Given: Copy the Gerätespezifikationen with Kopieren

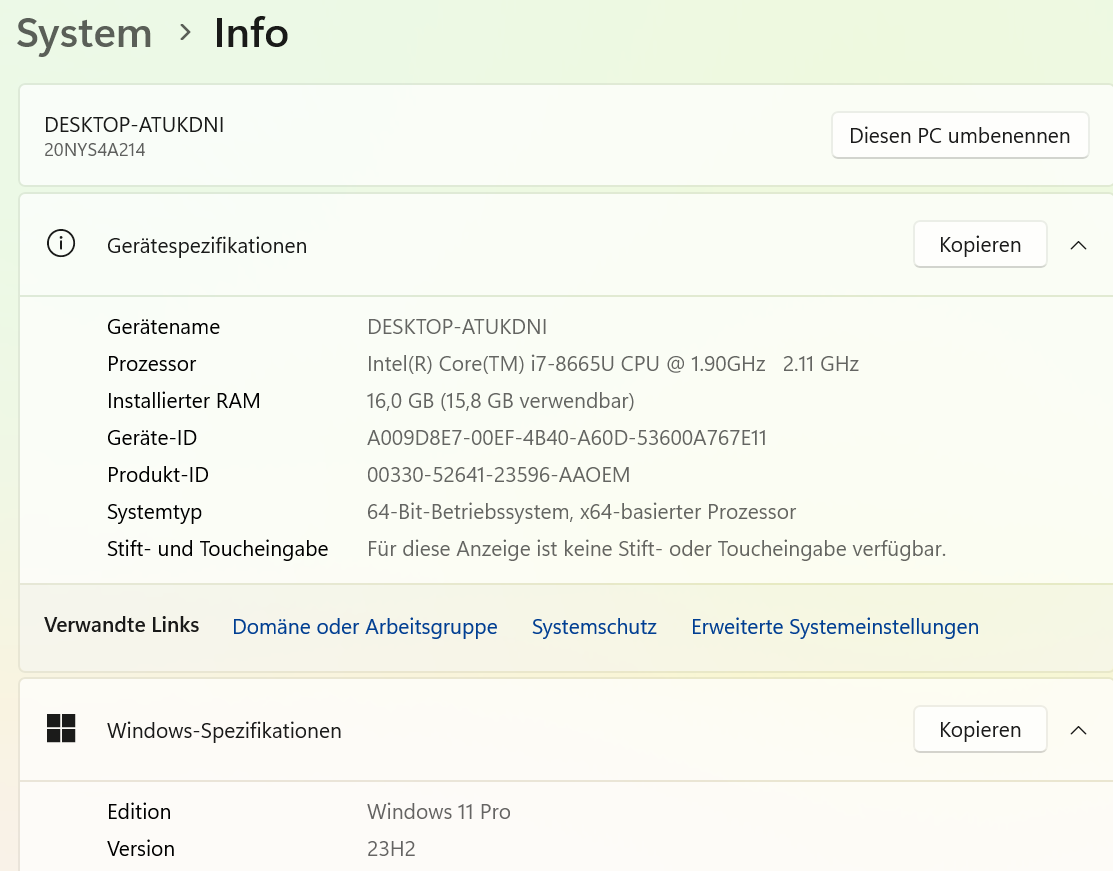Looking at the screenshot, I should click(x=980, y=244).
